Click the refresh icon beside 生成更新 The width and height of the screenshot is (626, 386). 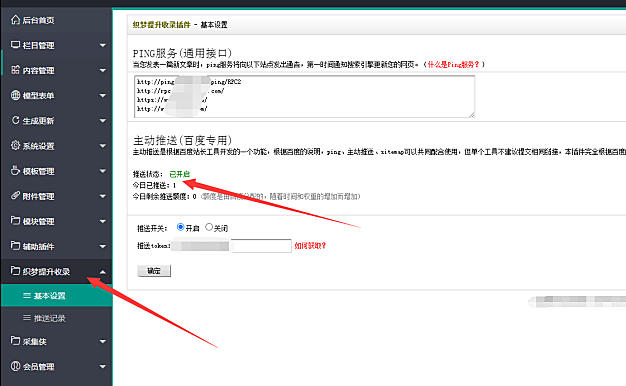tap(15, 120)
